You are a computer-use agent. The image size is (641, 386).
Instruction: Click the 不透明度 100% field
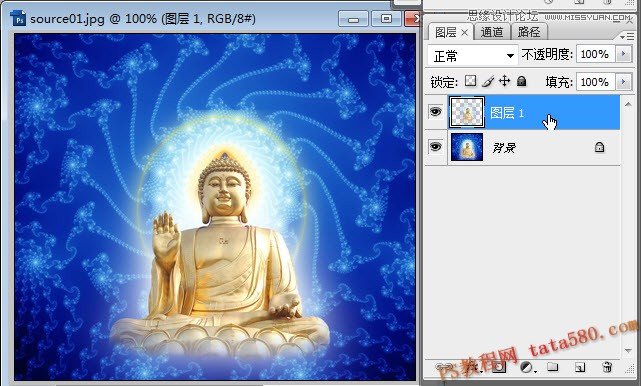[596, 54]
